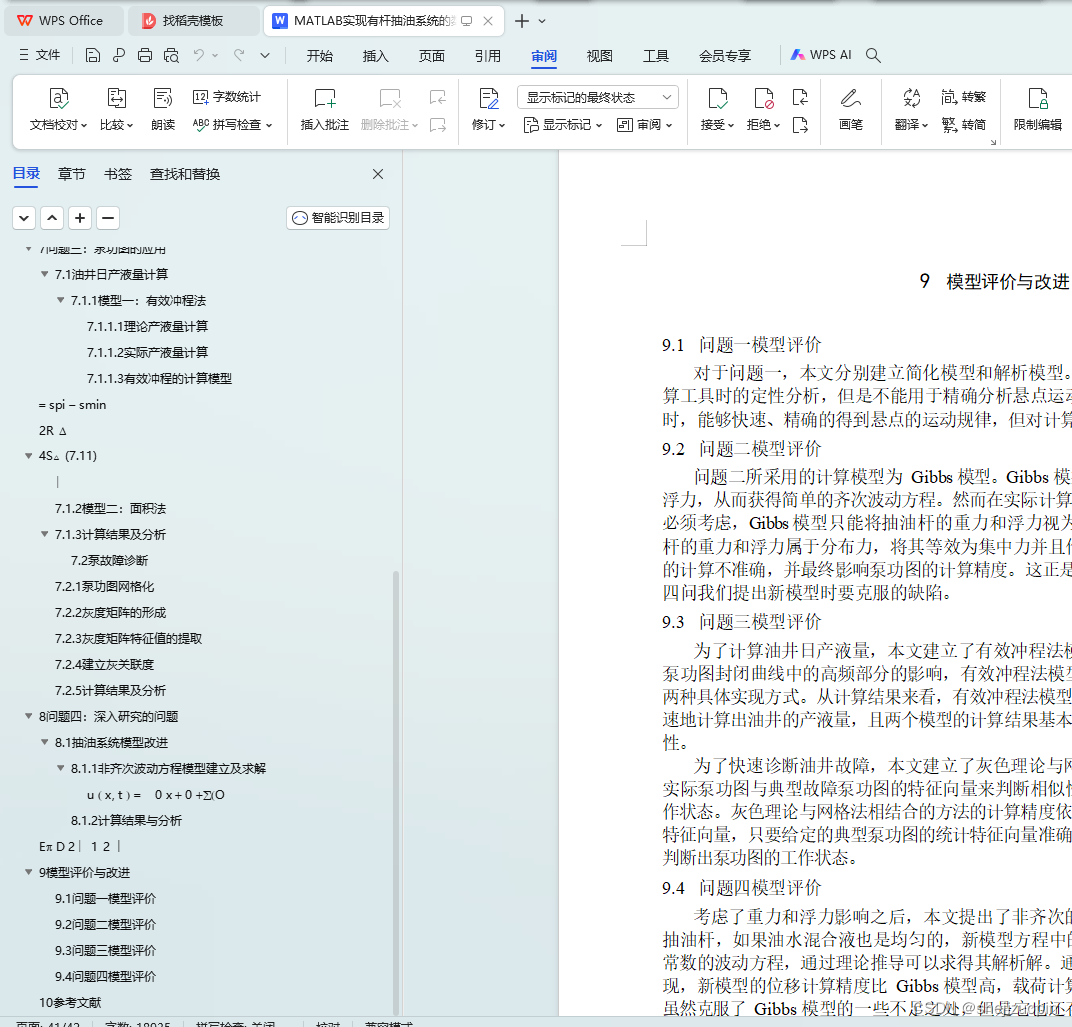Viewport: 1072px width, 1027px height.
Task: Toggle 修订 track changes
Action: pyautogui.click(x=488, y=109)
